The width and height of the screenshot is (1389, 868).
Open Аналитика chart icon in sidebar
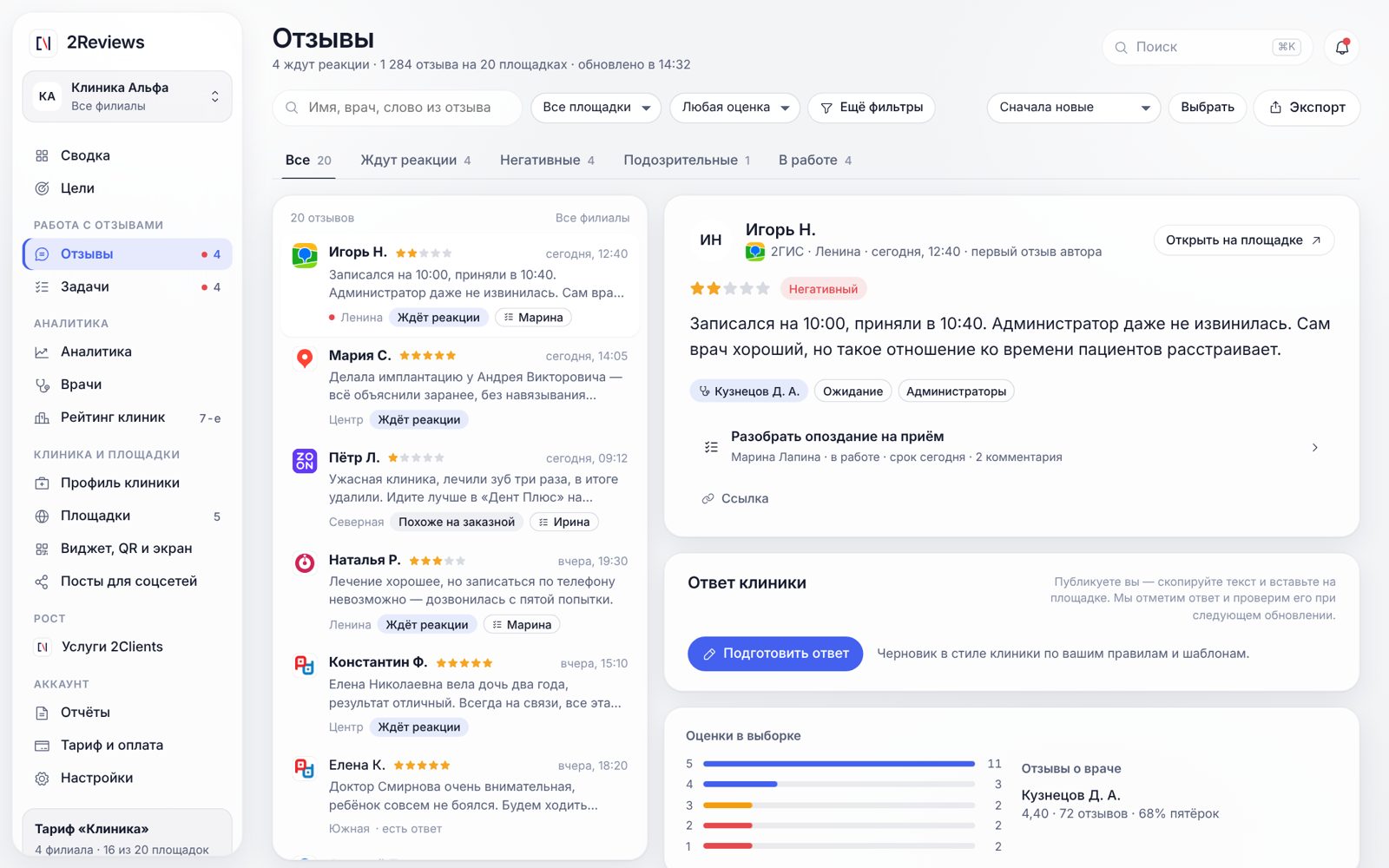(42, 352)
